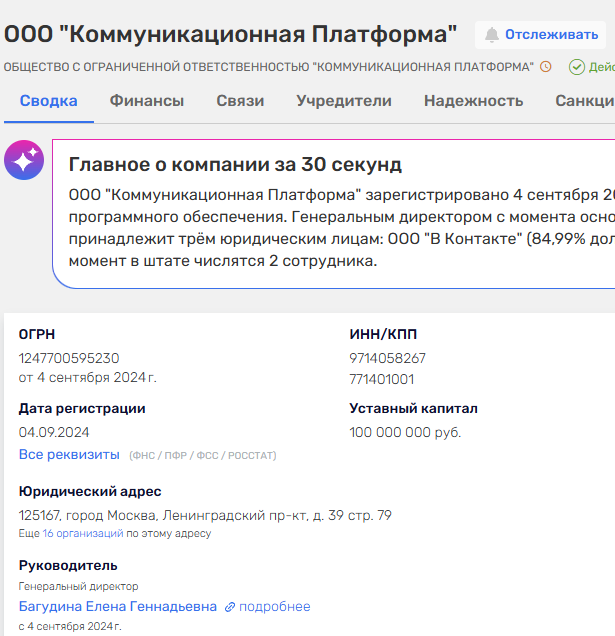
Task: Click the bell icon next to Отслеживать
Action: (492, 35)
